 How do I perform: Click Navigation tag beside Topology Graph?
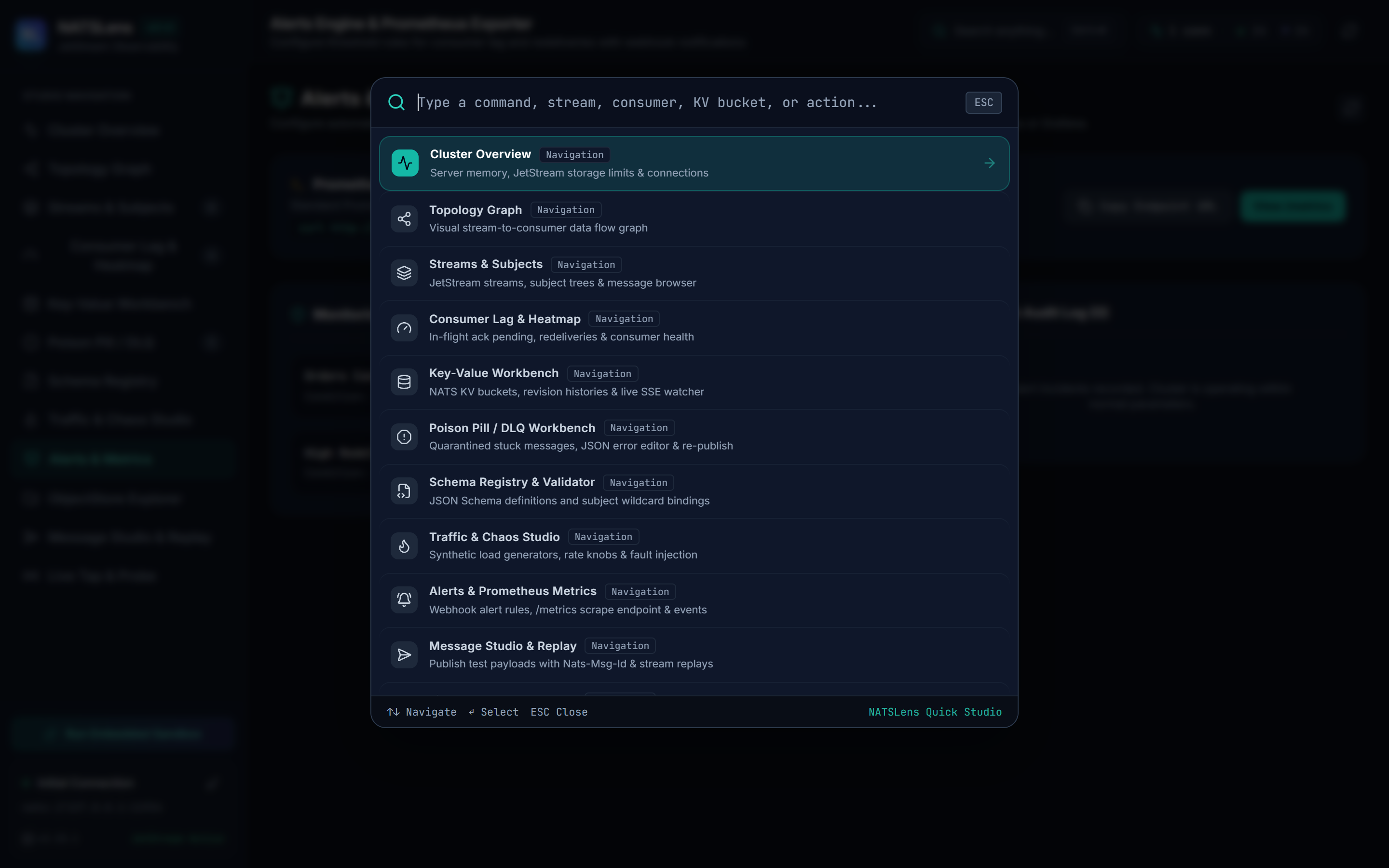click(x=565, y=210)
